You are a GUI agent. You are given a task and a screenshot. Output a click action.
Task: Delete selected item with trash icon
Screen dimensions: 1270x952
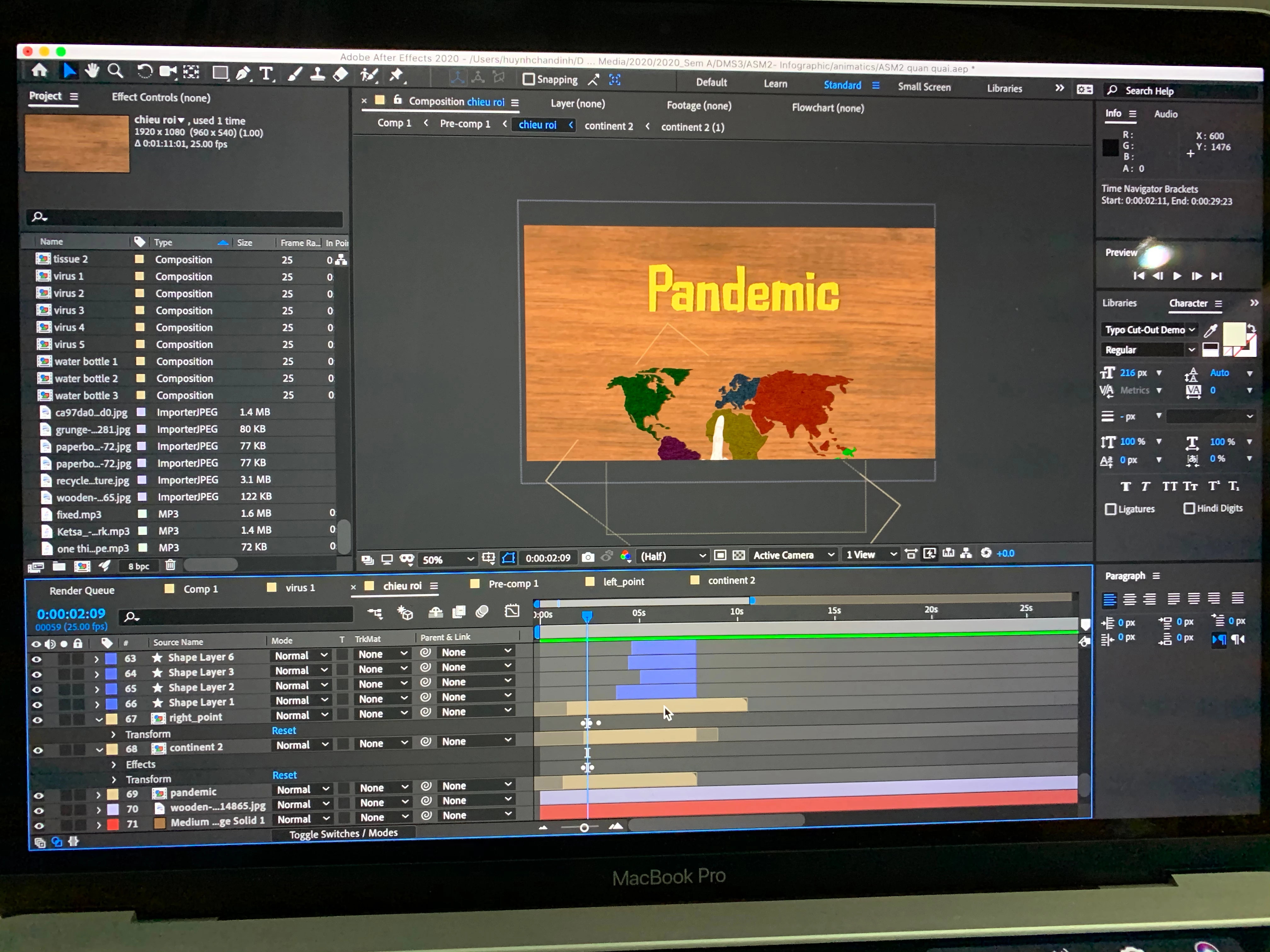click(170, 565)
